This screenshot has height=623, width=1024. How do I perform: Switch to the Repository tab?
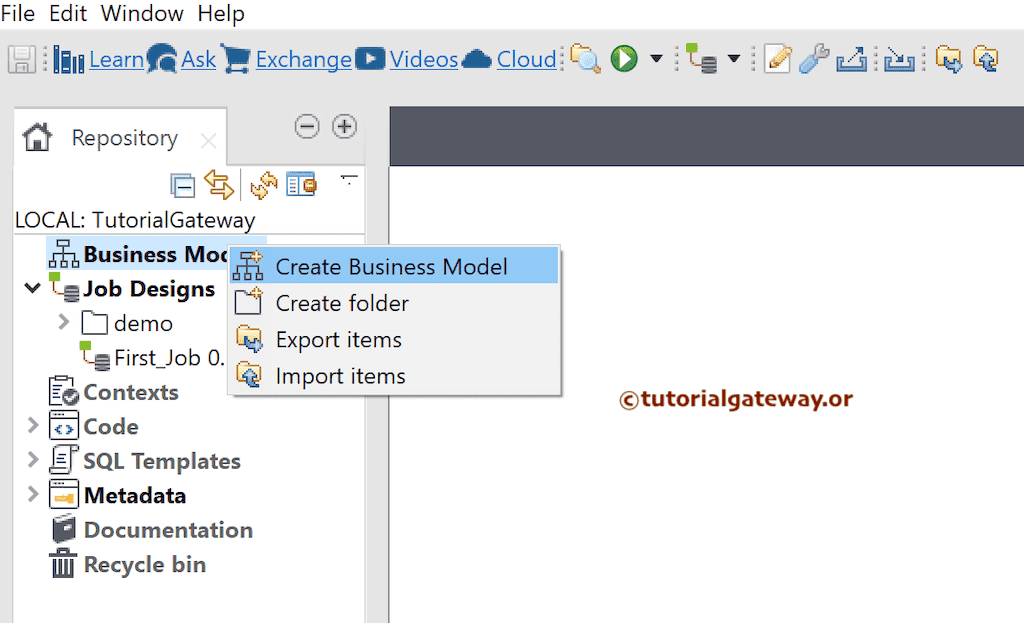[124, 137]
